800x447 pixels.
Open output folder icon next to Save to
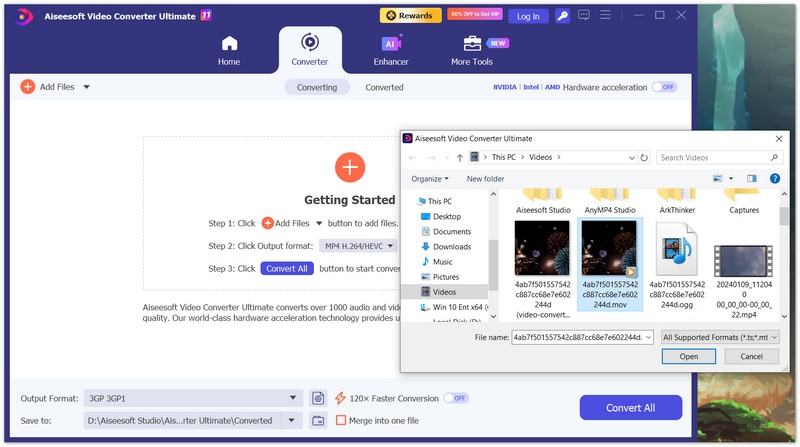pos(318,420)
